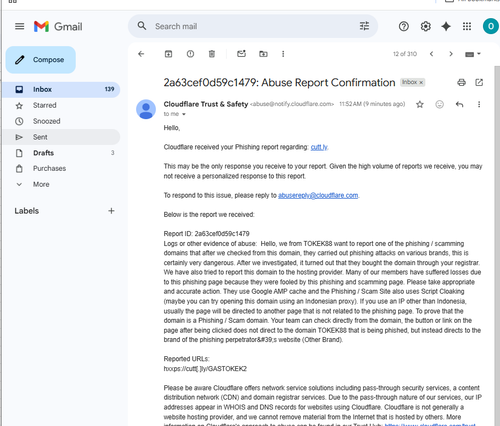
Task: Select the '12 of 310' counter text
Action: [405, 54]
